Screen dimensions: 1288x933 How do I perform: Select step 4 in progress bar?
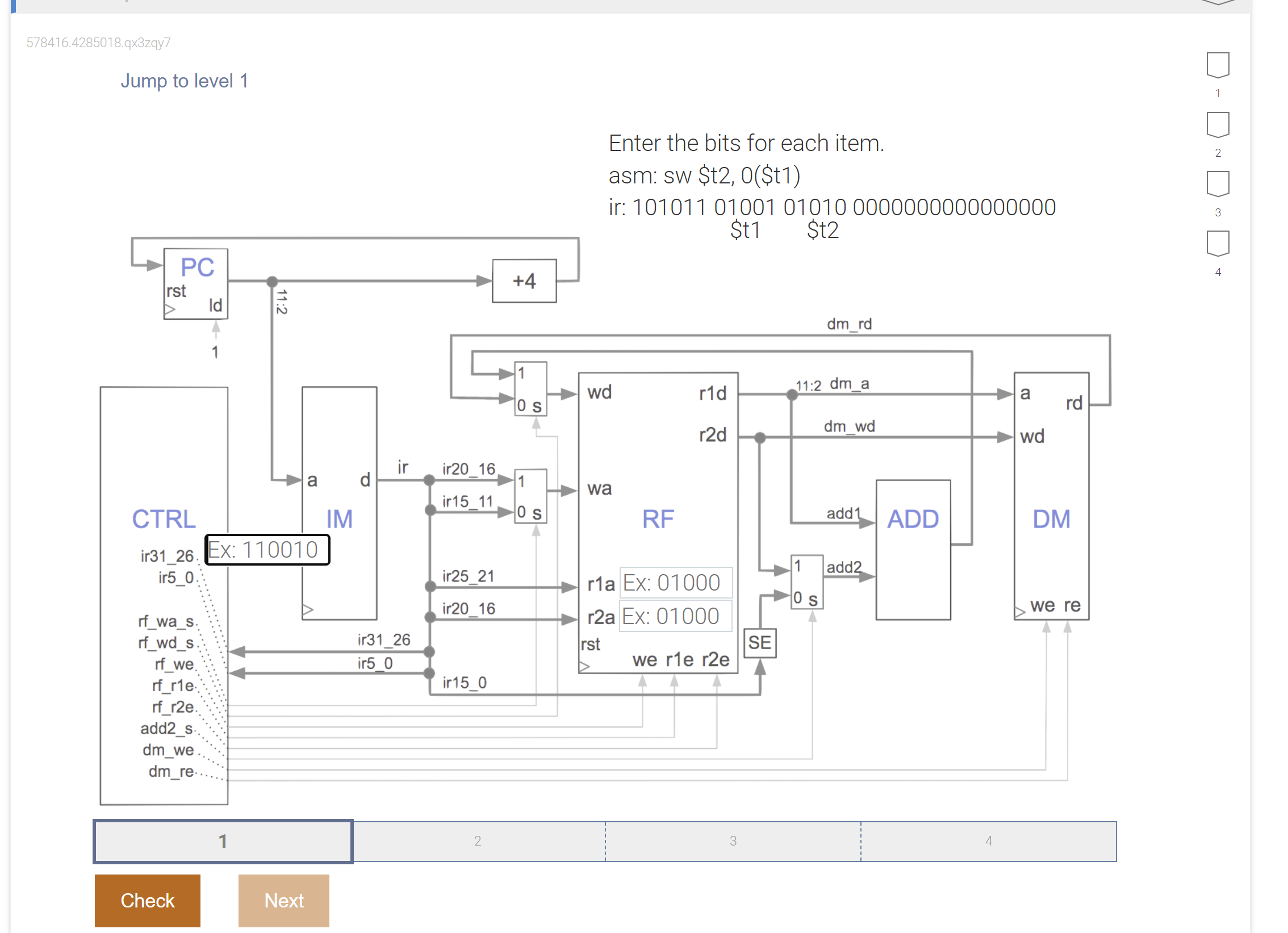(988, 841)
